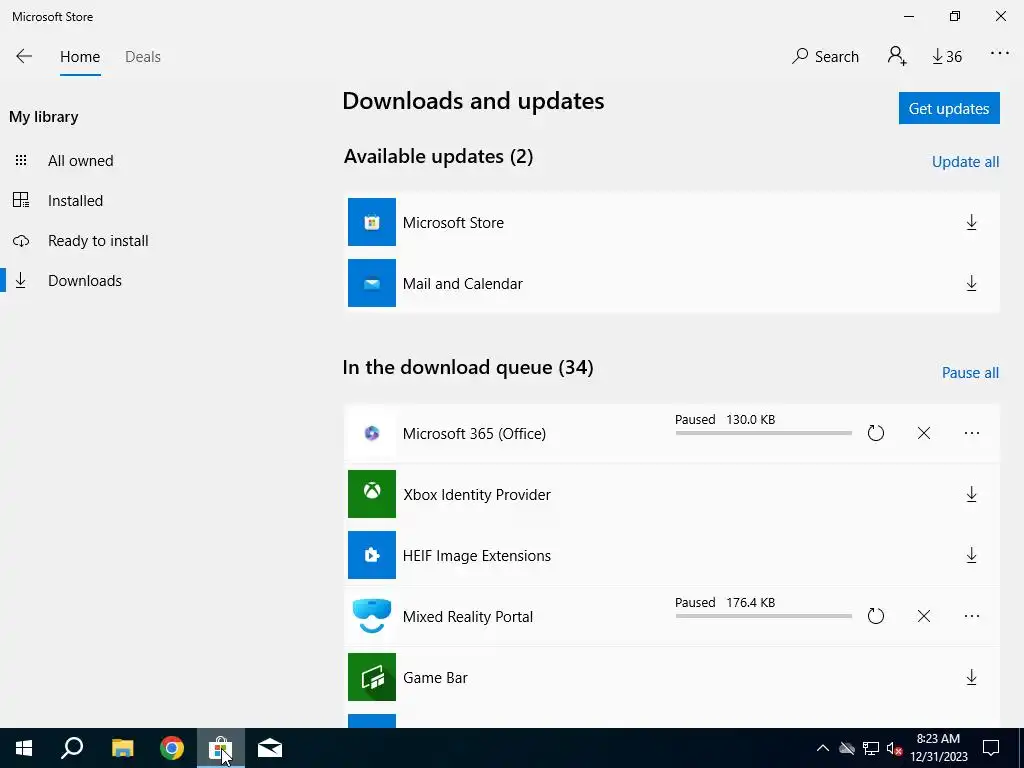1024x768 pixels.
Task: Click the Mixed Reality Portal headset icon
Action: 372,616
